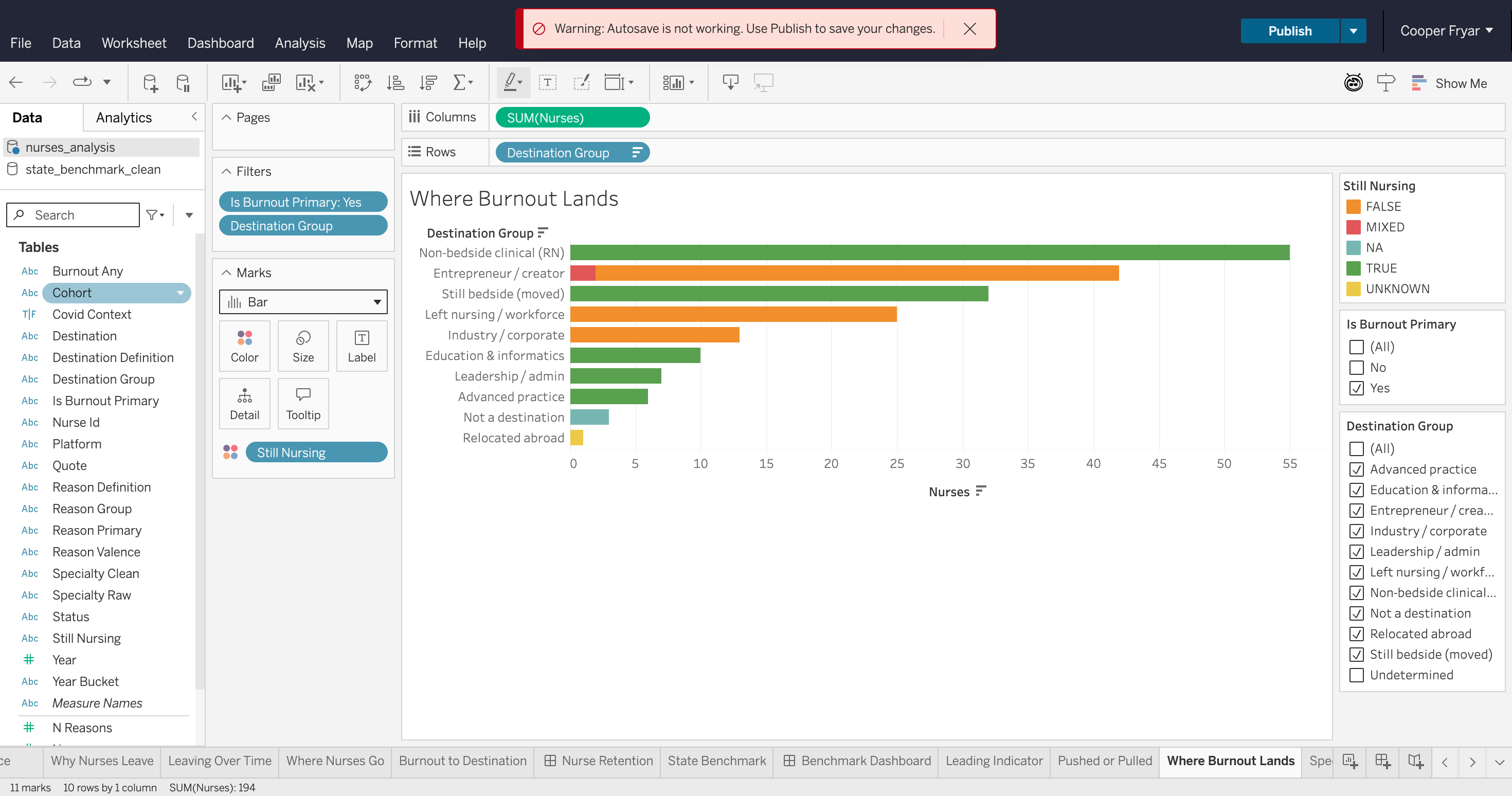
Task: Click the Undo arrow in toolbar
Action: 16,83
